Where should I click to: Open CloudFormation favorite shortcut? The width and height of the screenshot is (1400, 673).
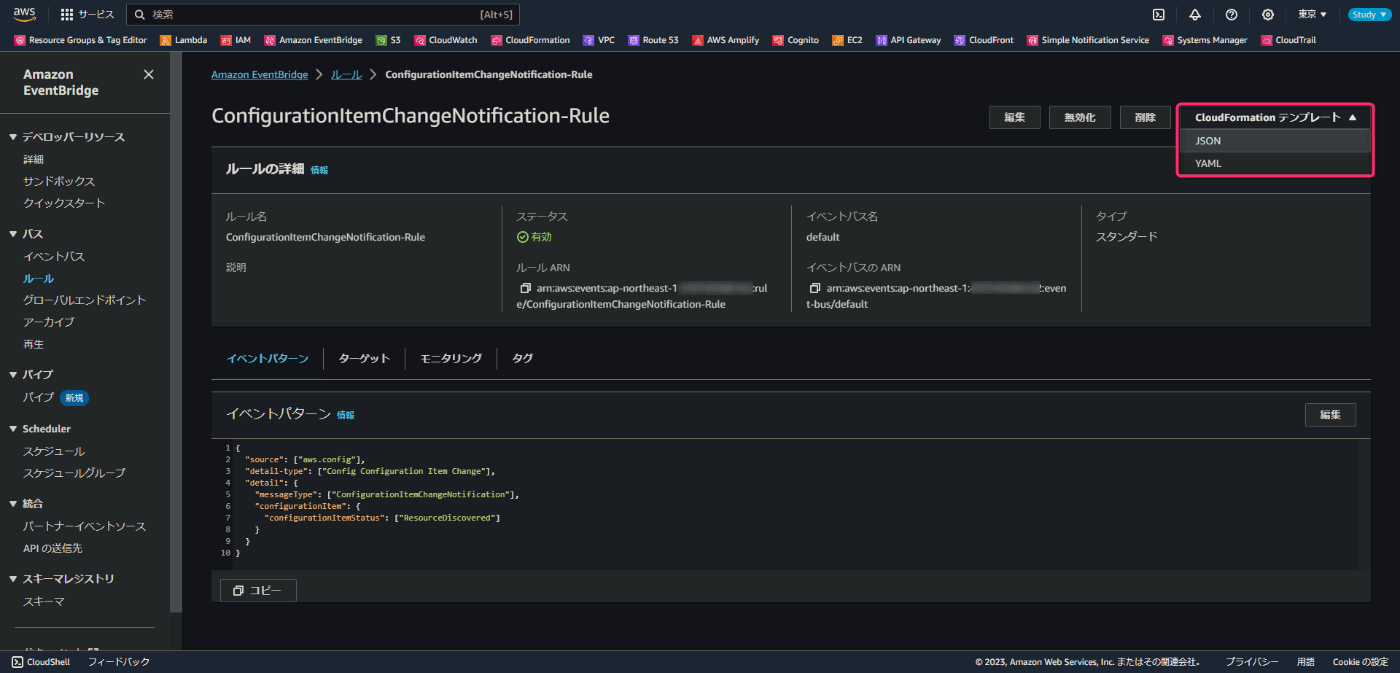(x=530, y=40)
